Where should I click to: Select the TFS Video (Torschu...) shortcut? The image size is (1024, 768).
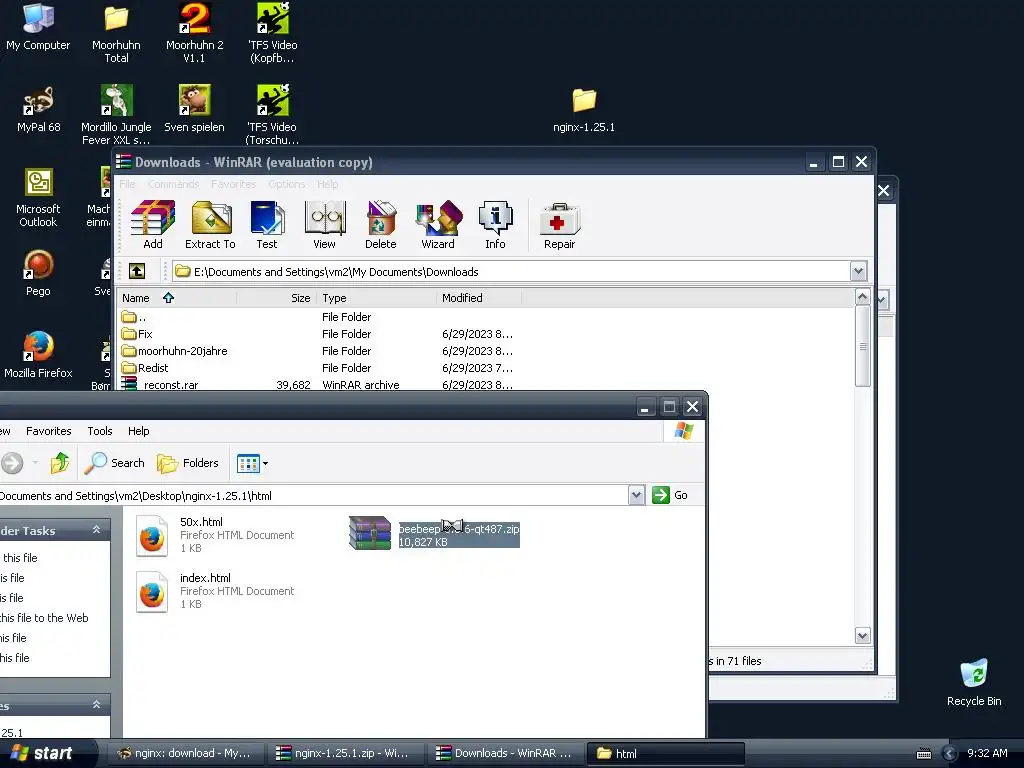click(272, 116)
